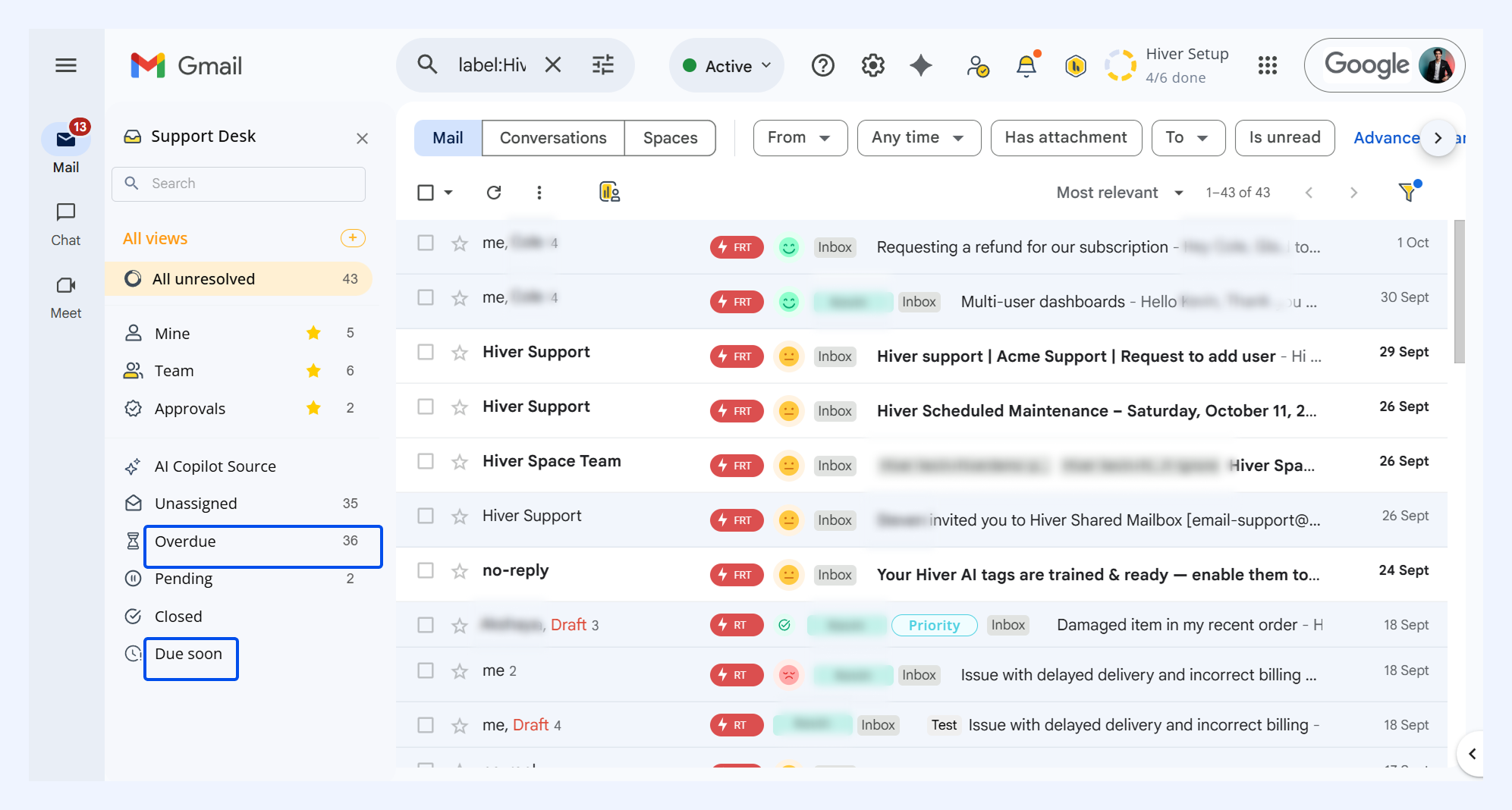Refresh the message list
The width and height of the screenshot is (1512, 810).
(x=494, y=193)
